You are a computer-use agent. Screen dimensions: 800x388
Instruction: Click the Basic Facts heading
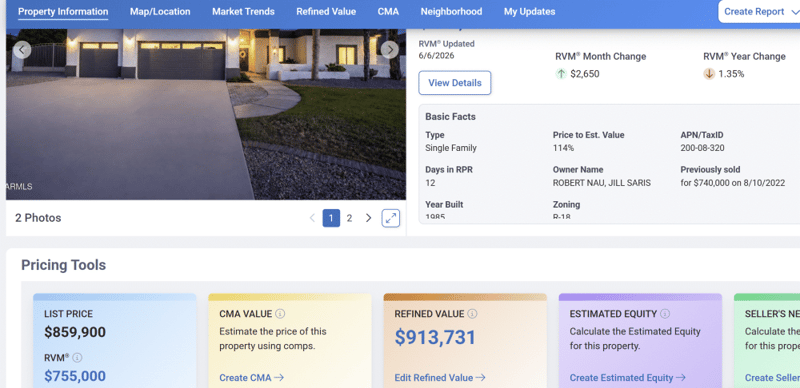[x=451, y=117]
